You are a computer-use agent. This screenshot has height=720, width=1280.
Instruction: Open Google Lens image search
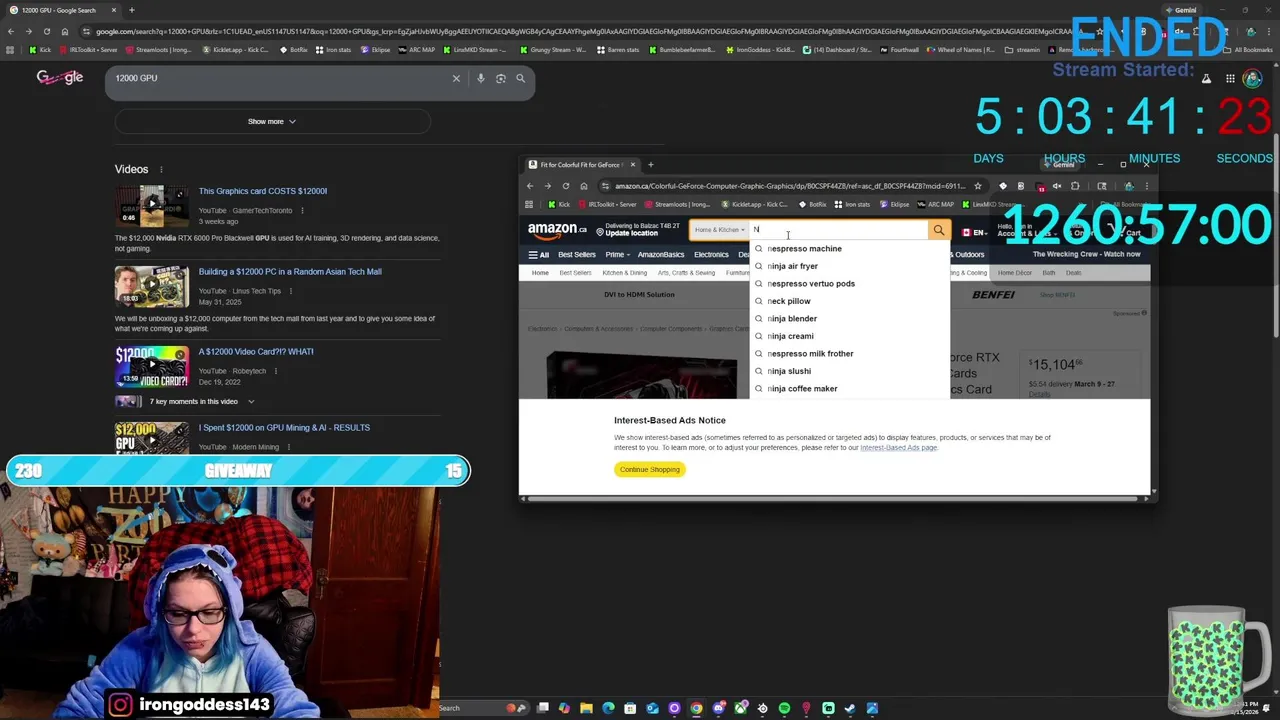(x=501, y=78)
